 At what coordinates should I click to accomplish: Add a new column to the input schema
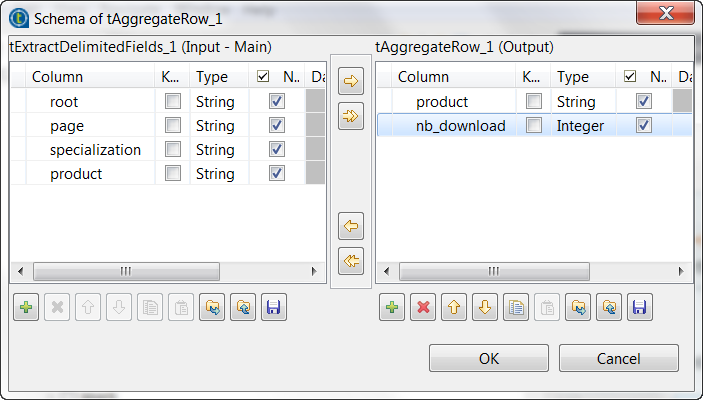[x=26, y=308]
